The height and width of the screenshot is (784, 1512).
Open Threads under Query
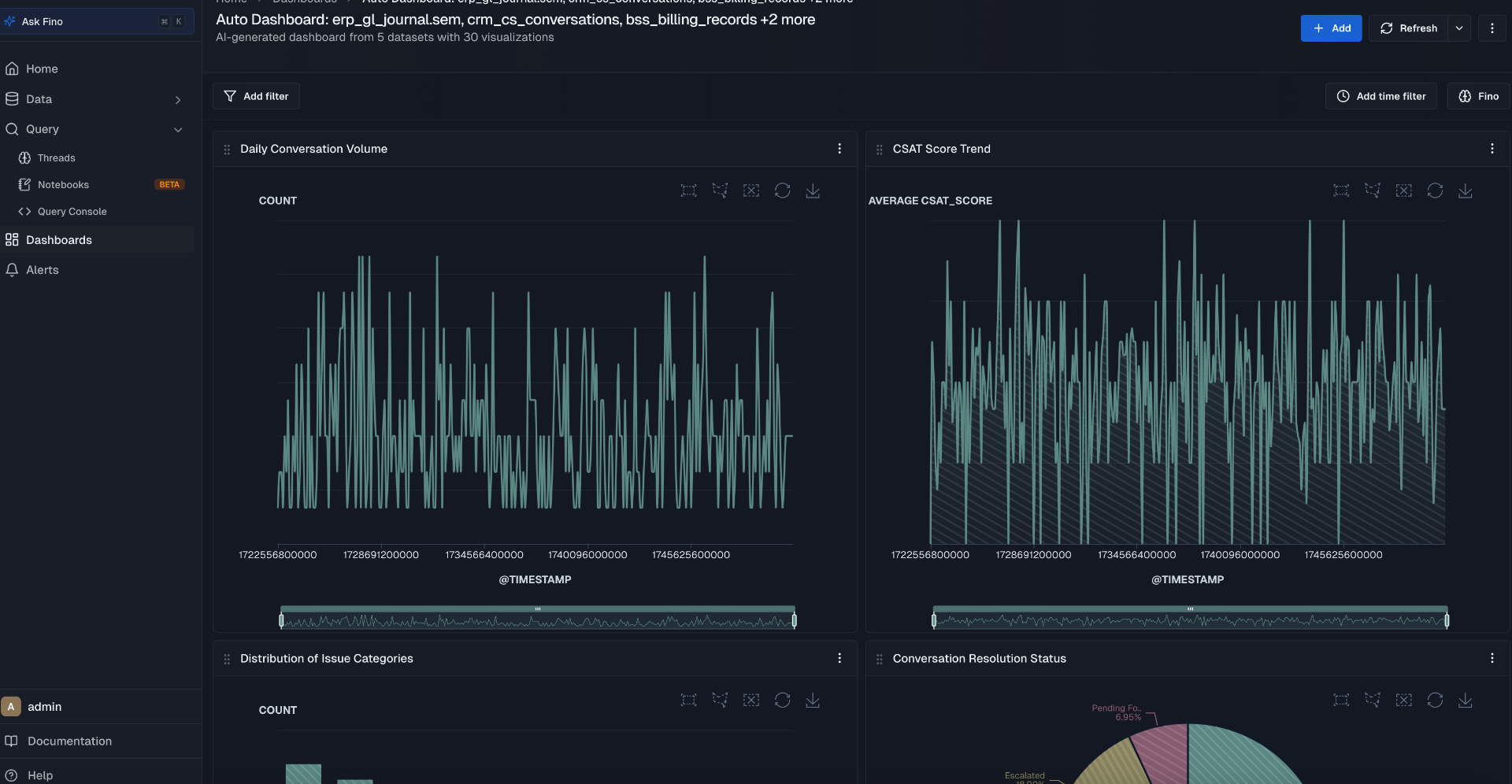pos(57,158)
